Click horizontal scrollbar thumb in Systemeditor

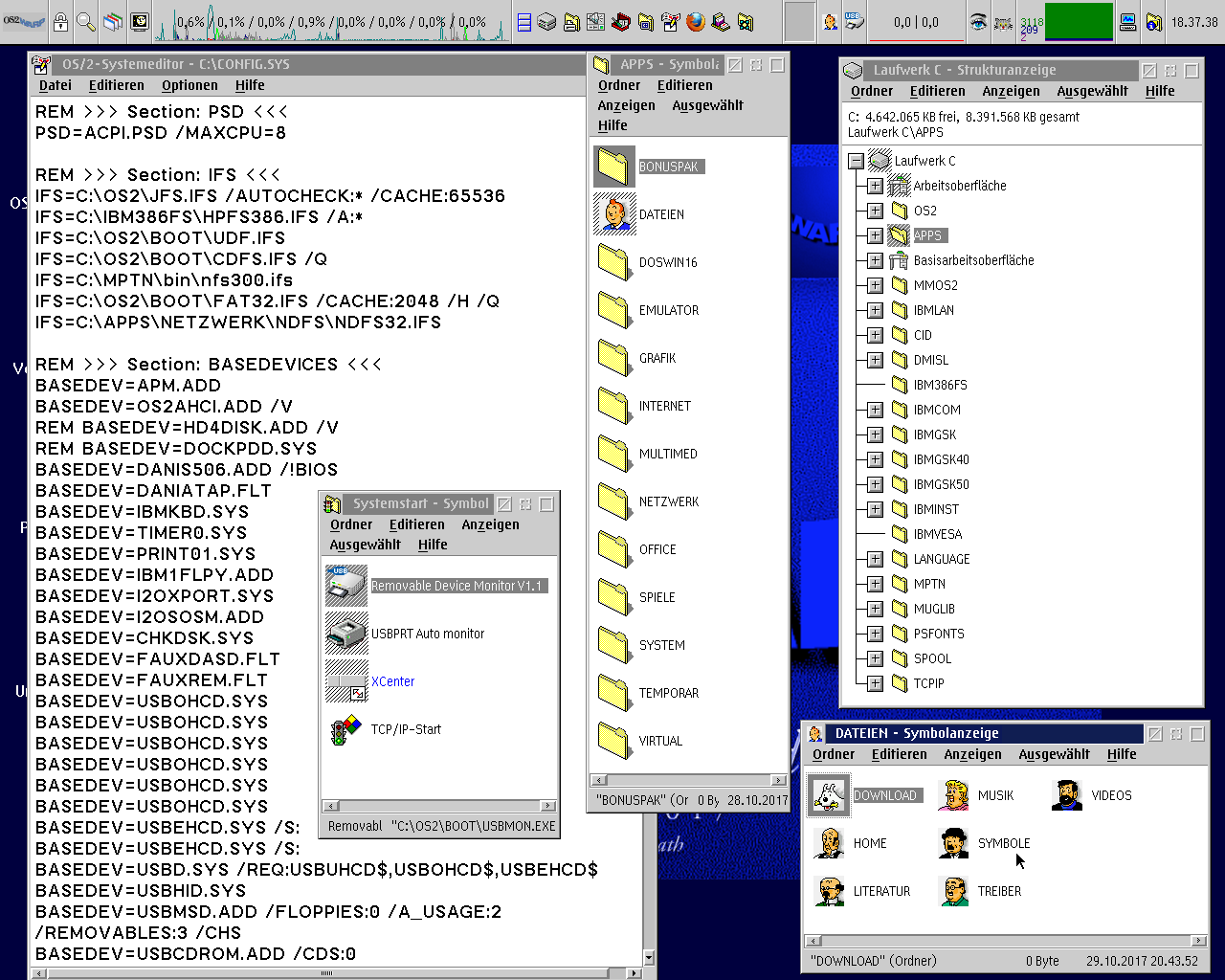click(x=327, y=973)
